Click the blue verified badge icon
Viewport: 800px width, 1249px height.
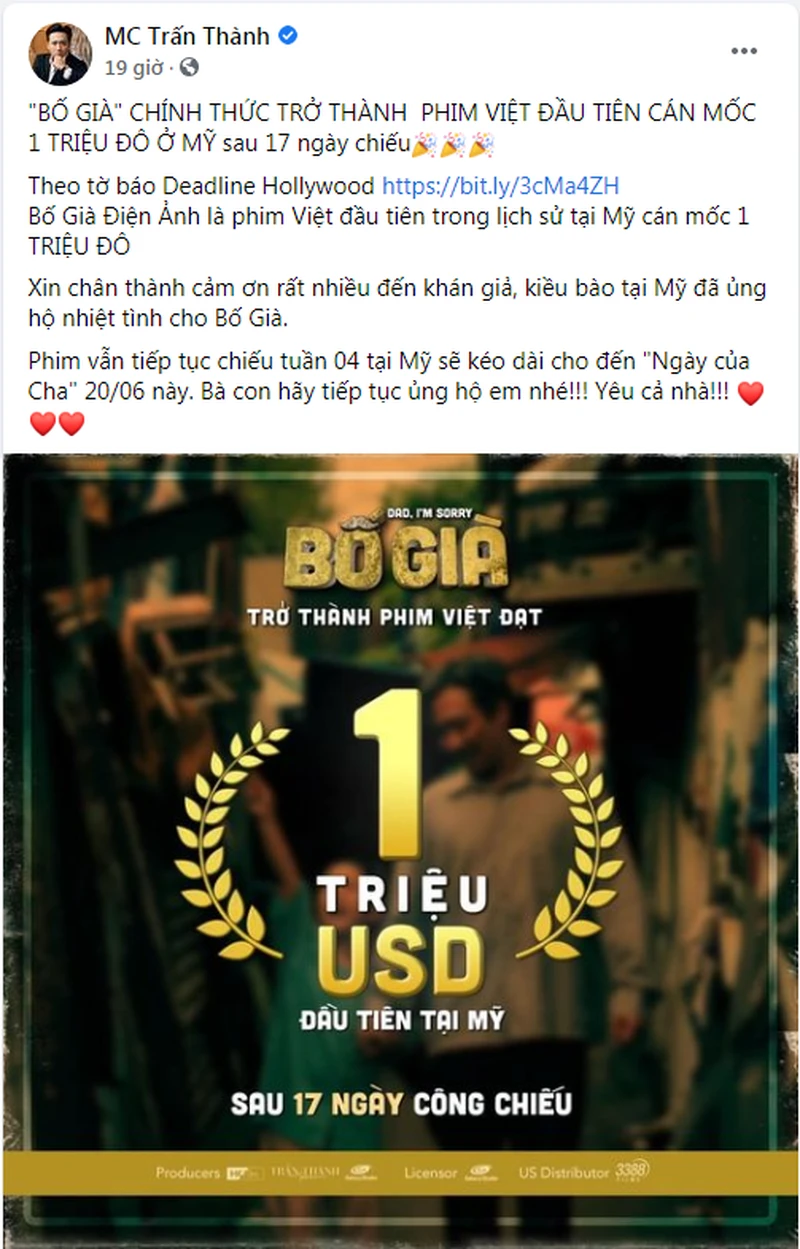click(x=288, y=36)
